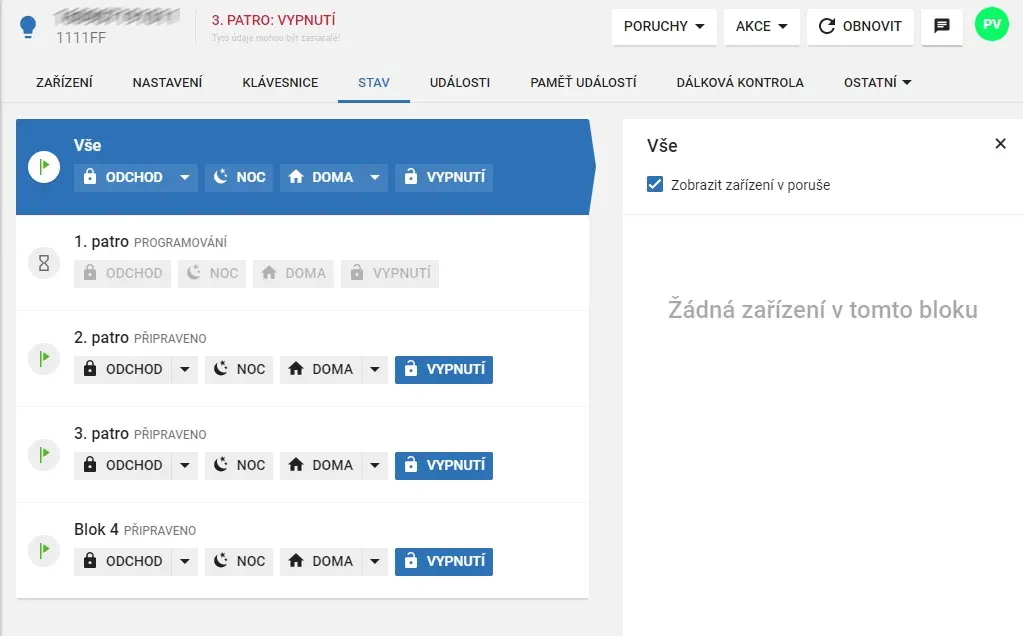Click the flag icon in the Vše row

tap(43, 167)
